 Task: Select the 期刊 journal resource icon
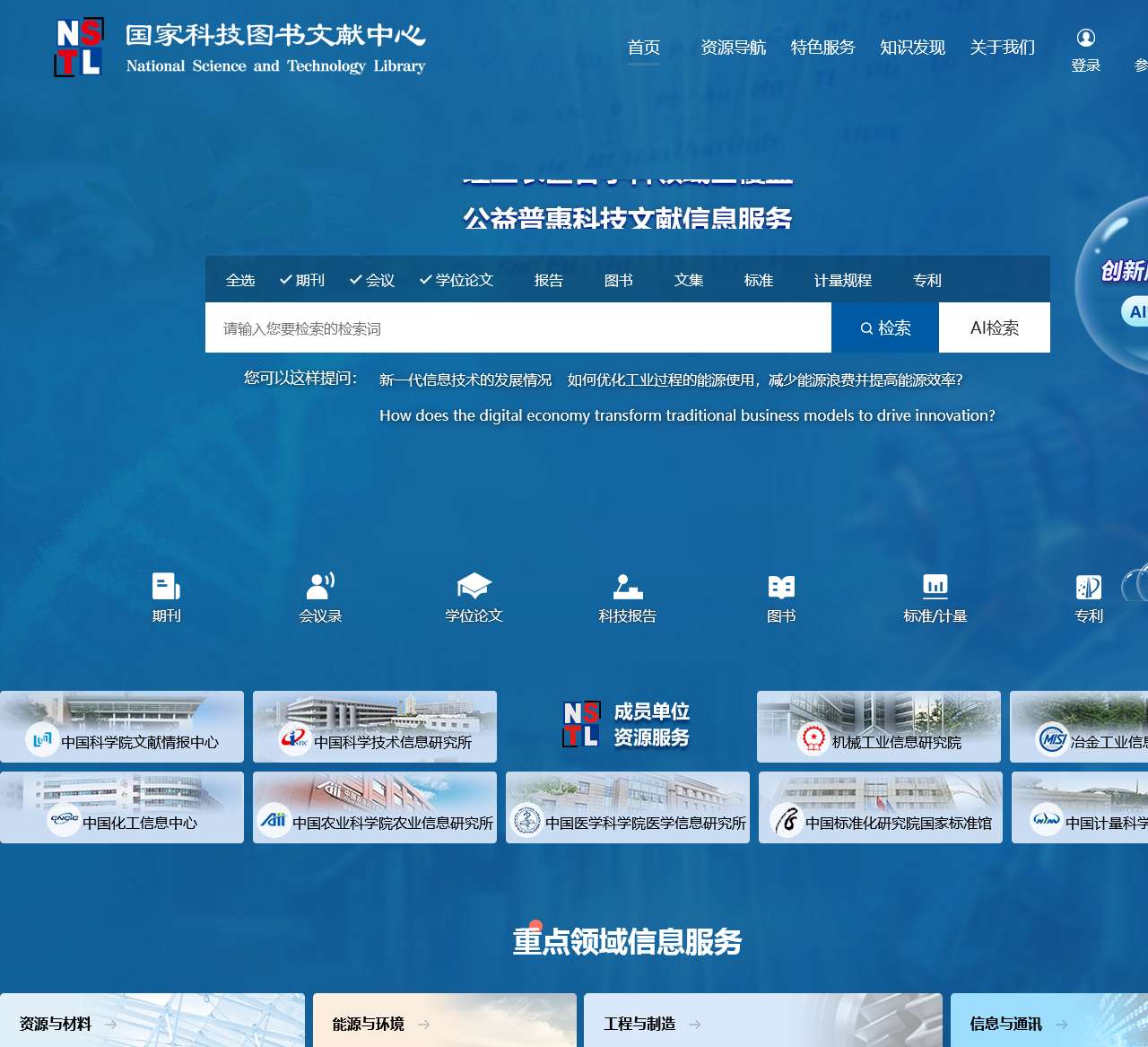[x=165, y=595]
